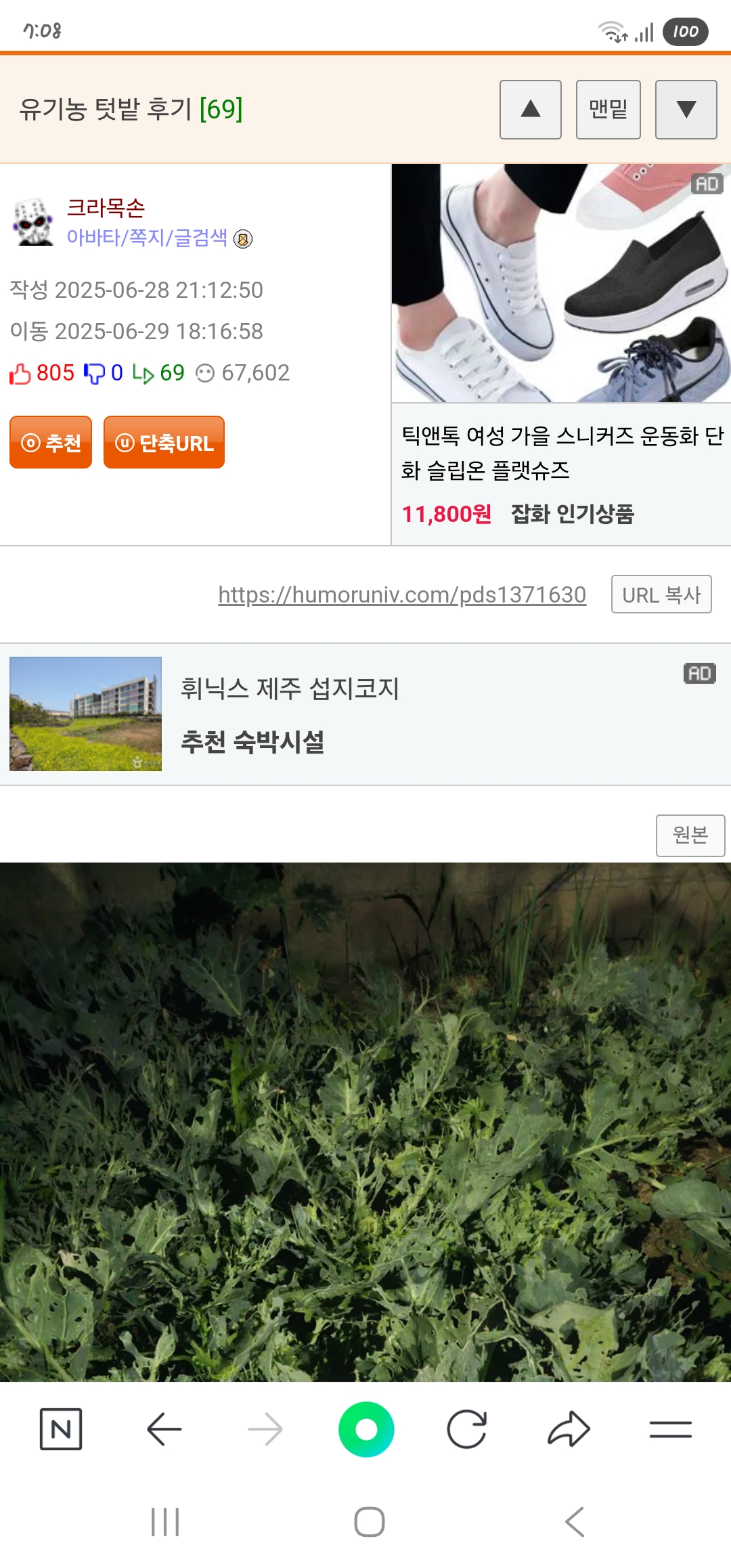Reload the page with refresh icon
Screen dimensions: 731x1568
pyautogui.click(x=467, y=1429)
